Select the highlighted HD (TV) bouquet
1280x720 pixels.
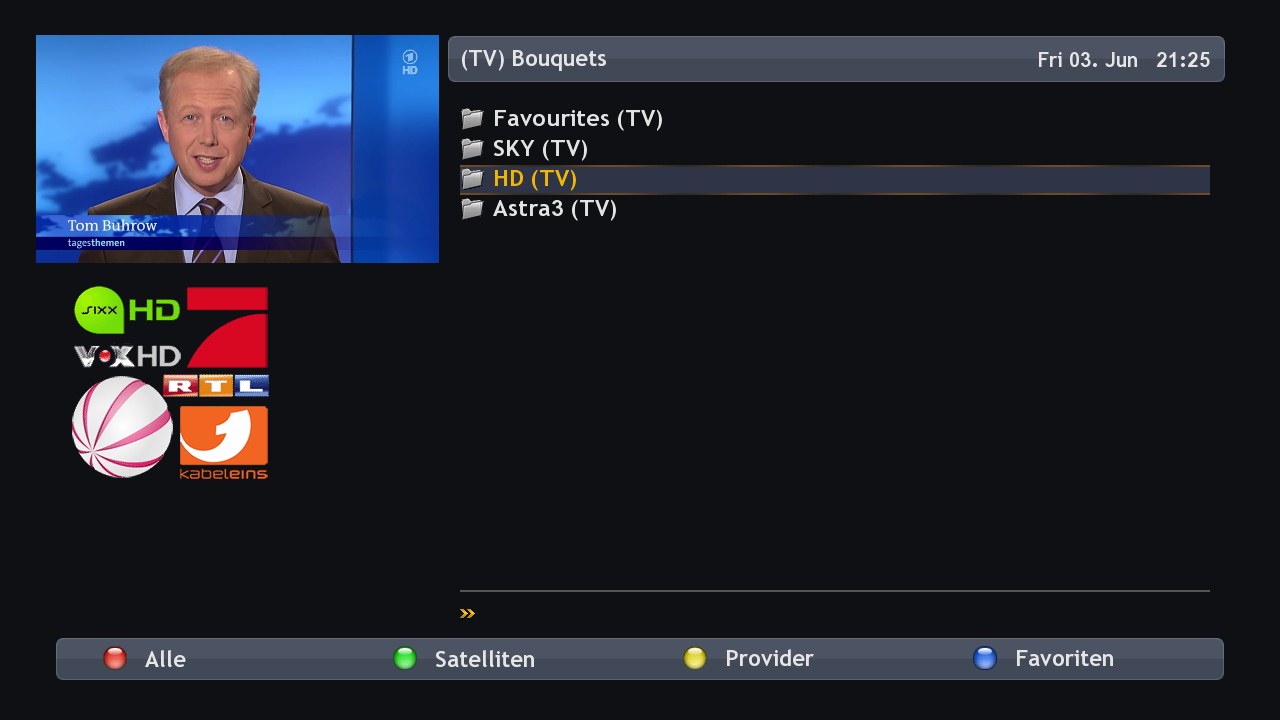[x=835, y=179]
